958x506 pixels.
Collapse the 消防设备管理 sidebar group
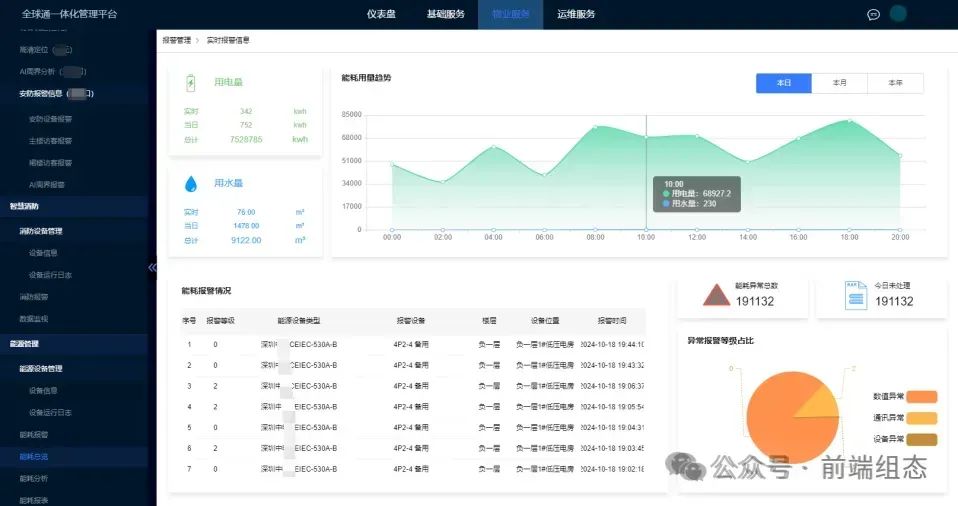(41, 231)
